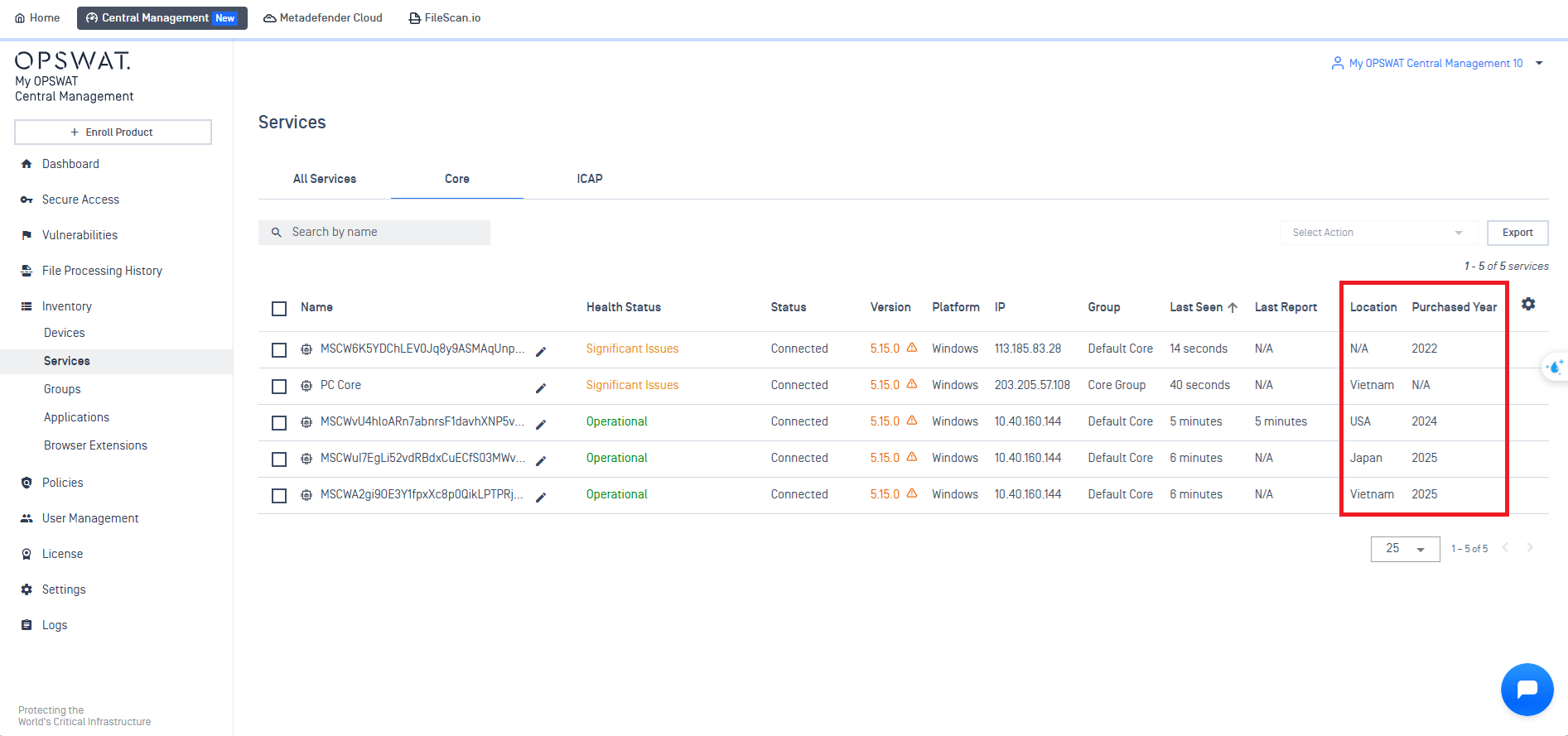Click Policies shield icon

pos(27,483)
